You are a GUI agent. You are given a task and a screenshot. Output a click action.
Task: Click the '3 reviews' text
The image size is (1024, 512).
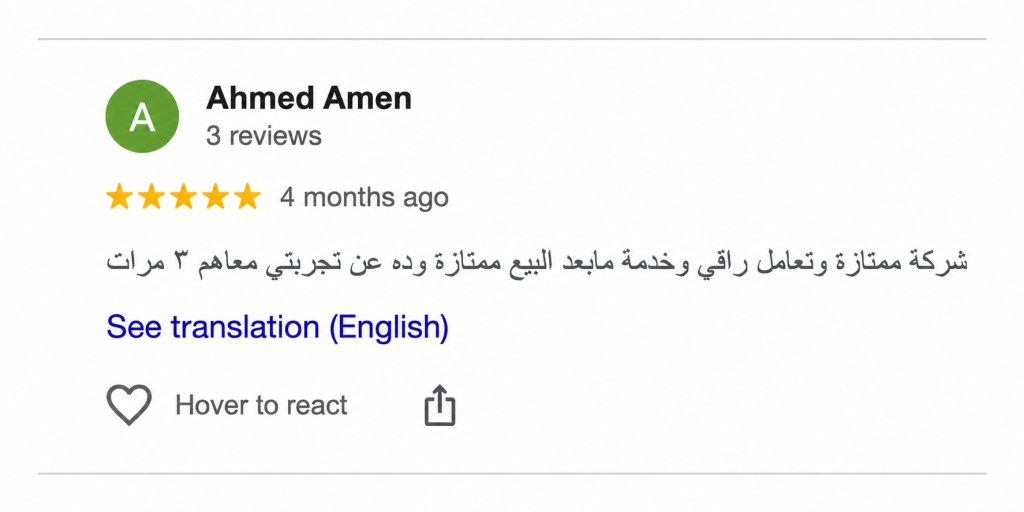pyautogui.click(x=264, y=136)
